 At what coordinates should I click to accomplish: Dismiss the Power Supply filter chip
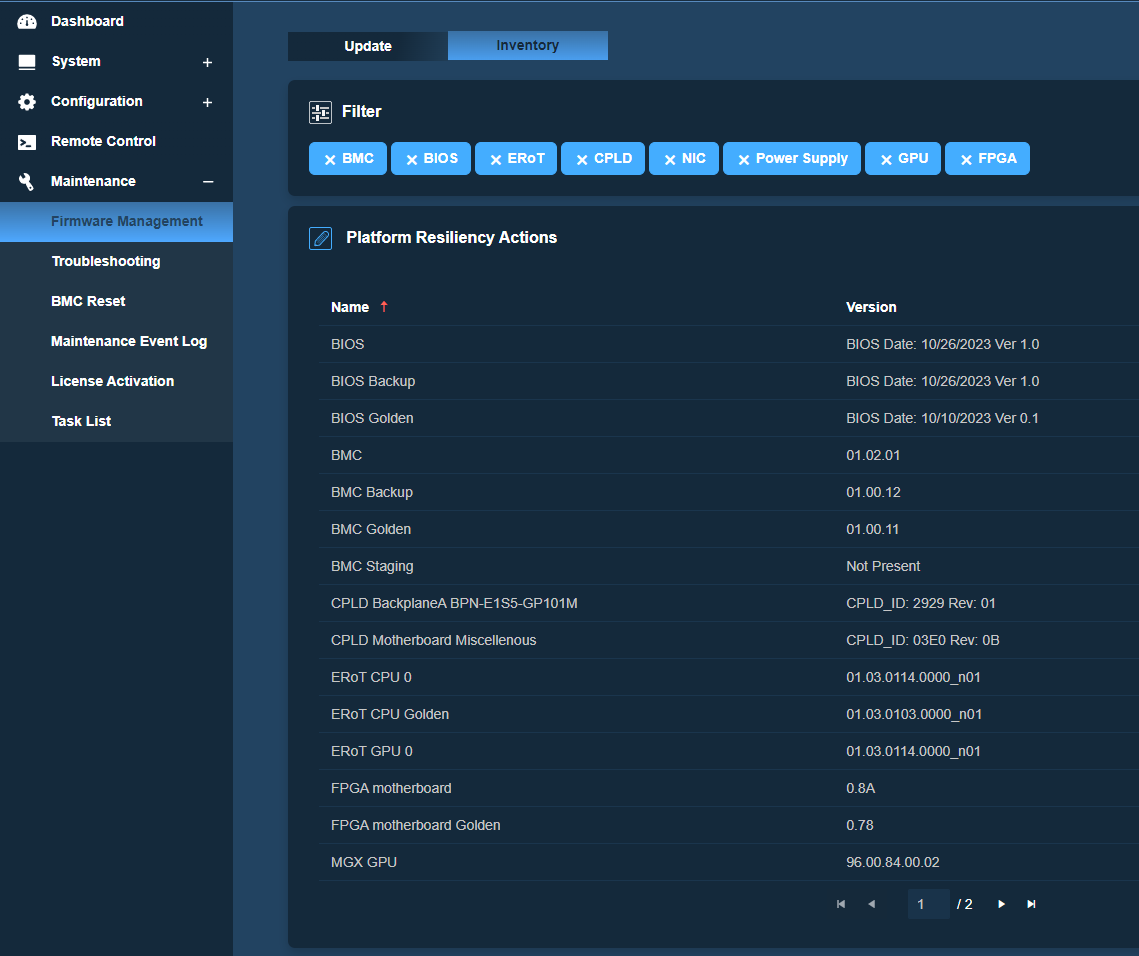742,158
